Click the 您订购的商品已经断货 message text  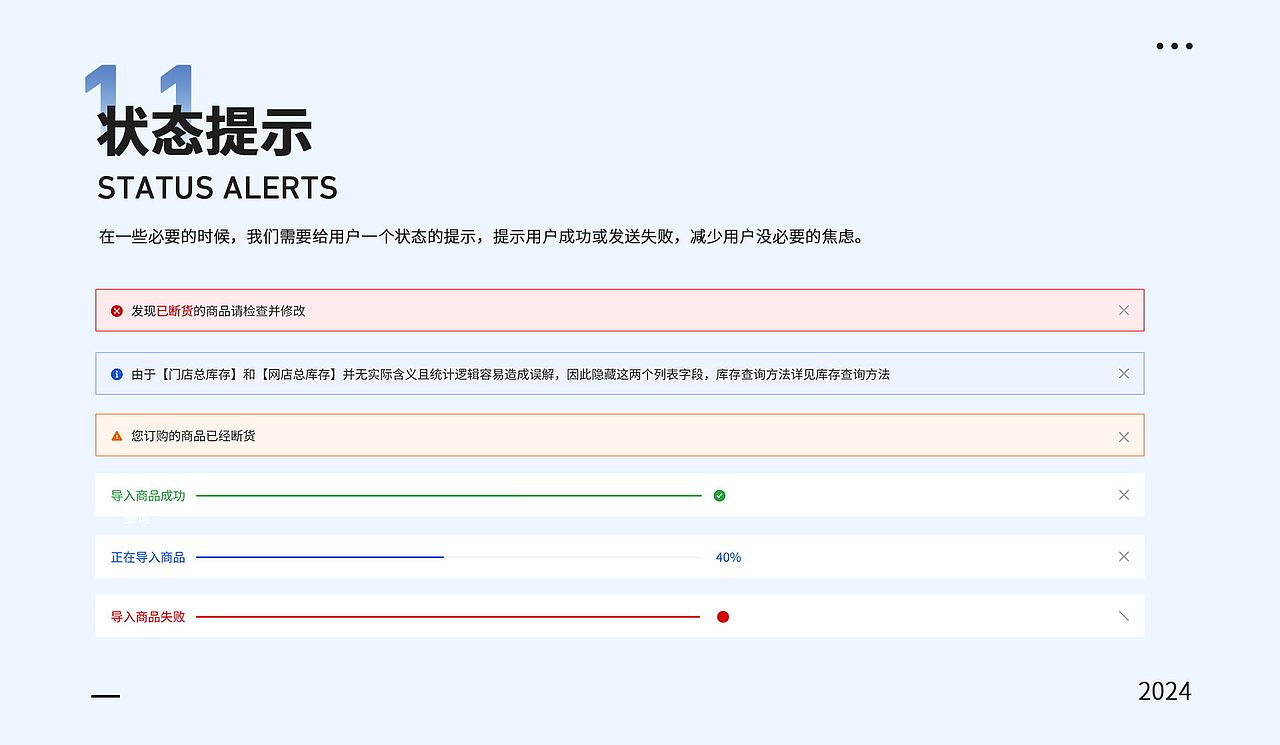point(193,436)
